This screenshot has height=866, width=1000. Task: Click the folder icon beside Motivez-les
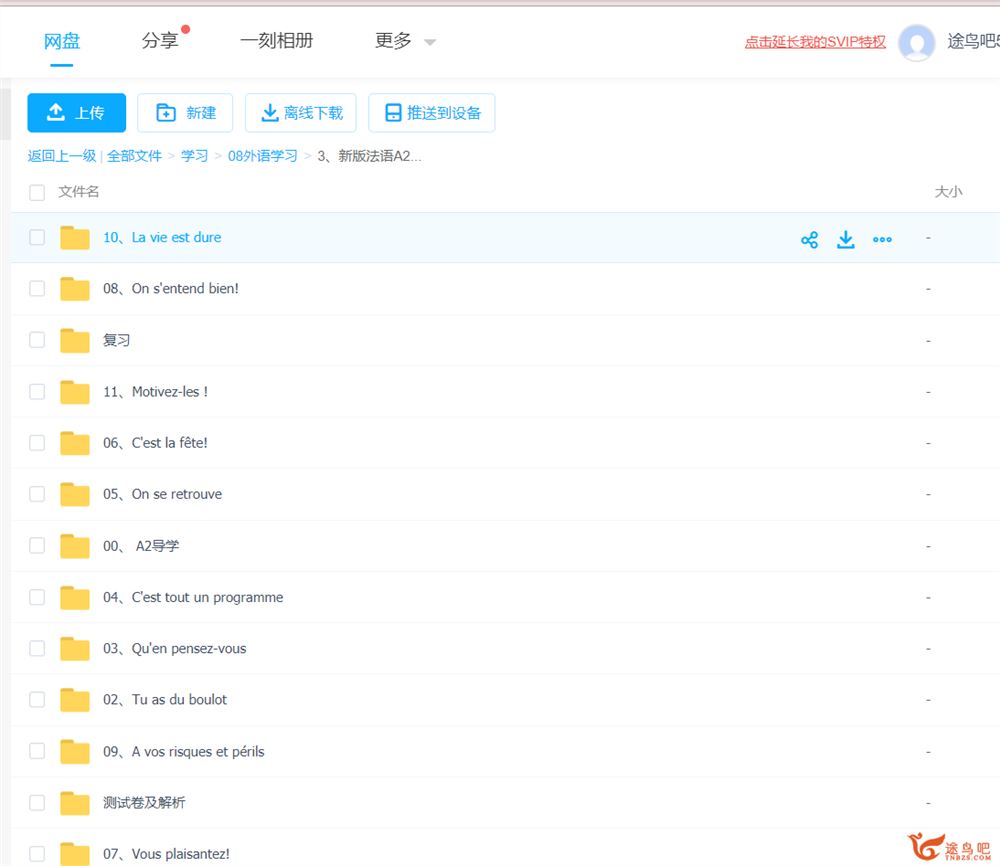75,392
